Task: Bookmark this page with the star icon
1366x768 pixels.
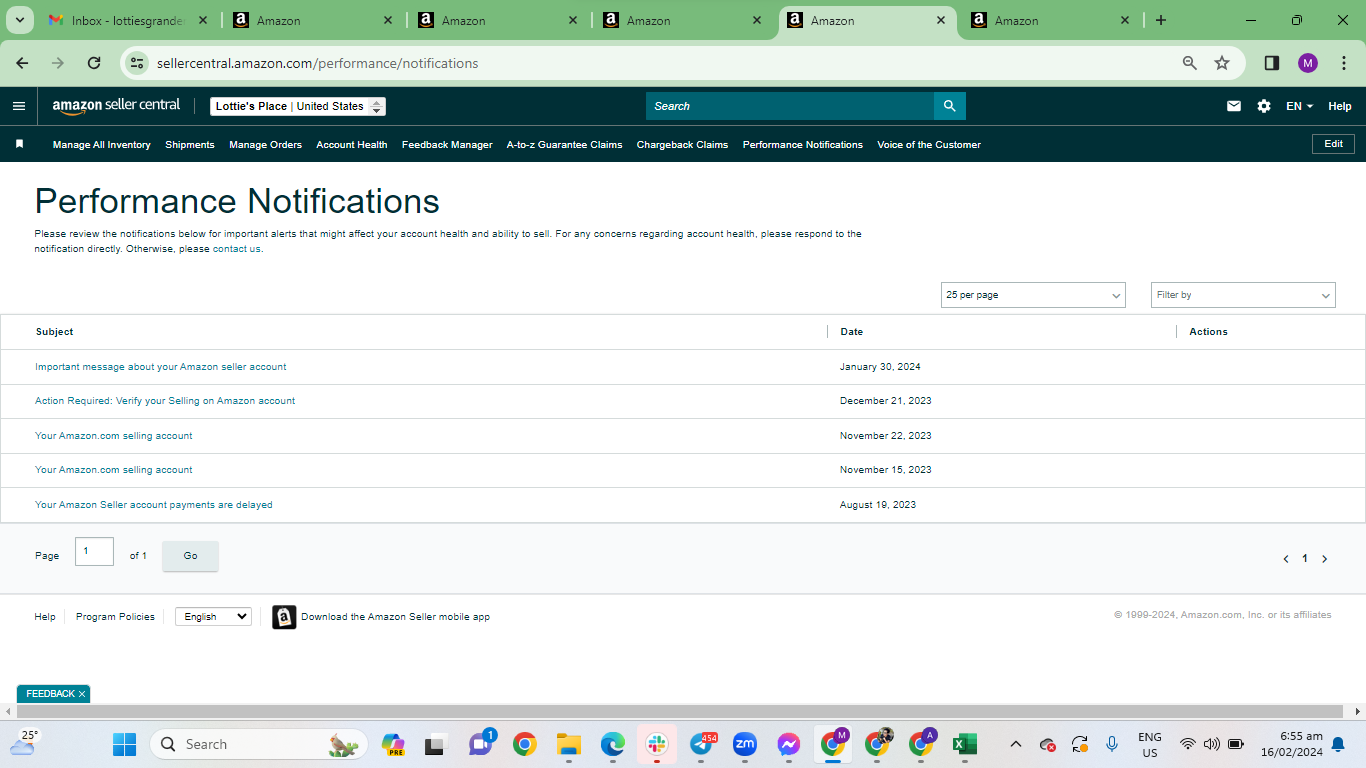Action: click(1222, 63)
